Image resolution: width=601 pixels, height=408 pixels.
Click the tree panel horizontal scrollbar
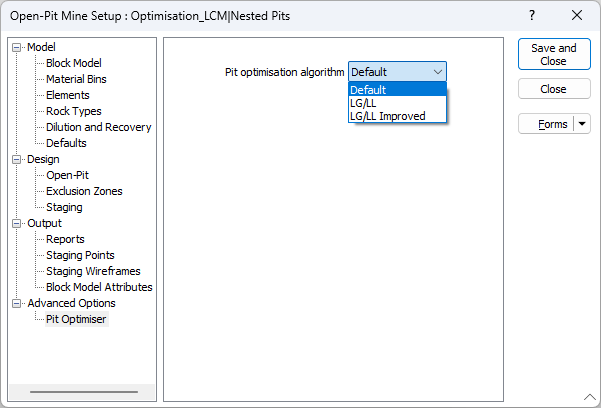82,392
